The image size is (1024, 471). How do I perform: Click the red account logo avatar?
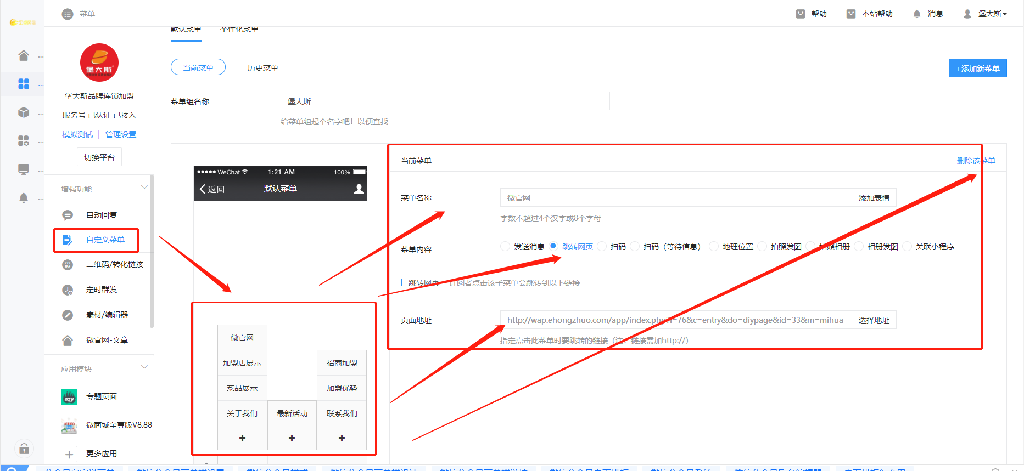[99, 63]
